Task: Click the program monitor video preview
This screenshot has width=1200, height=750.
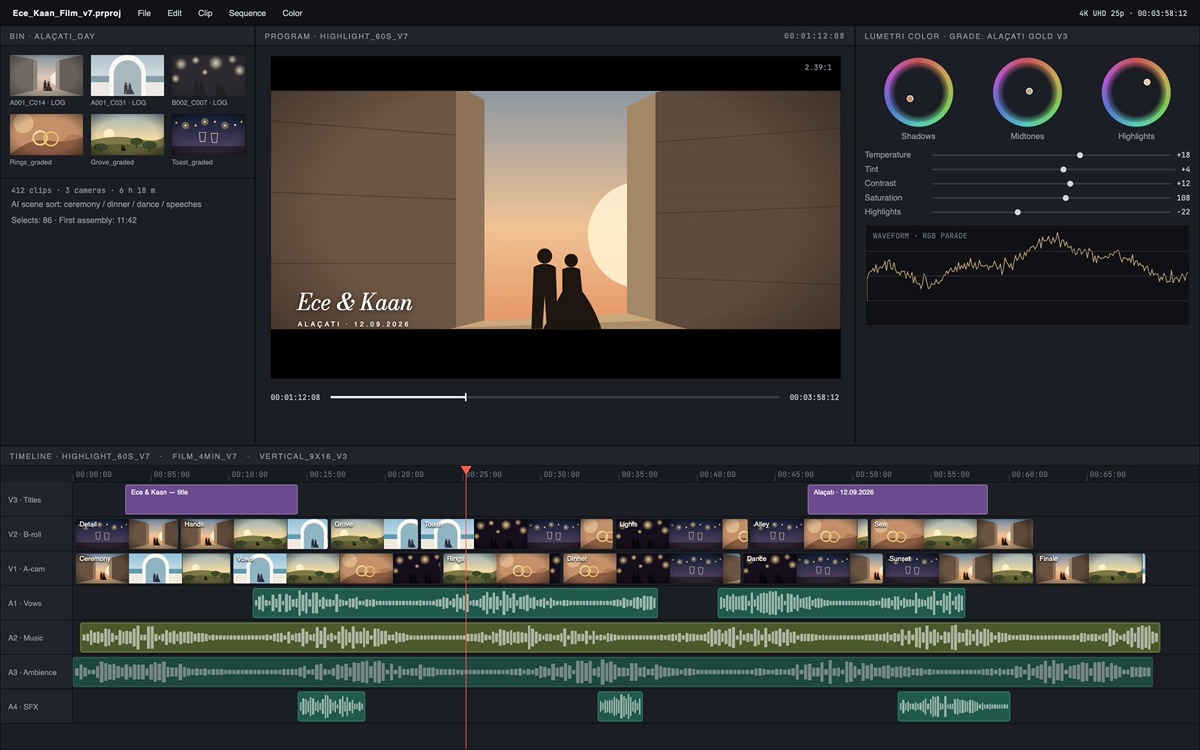Action: 555,217
